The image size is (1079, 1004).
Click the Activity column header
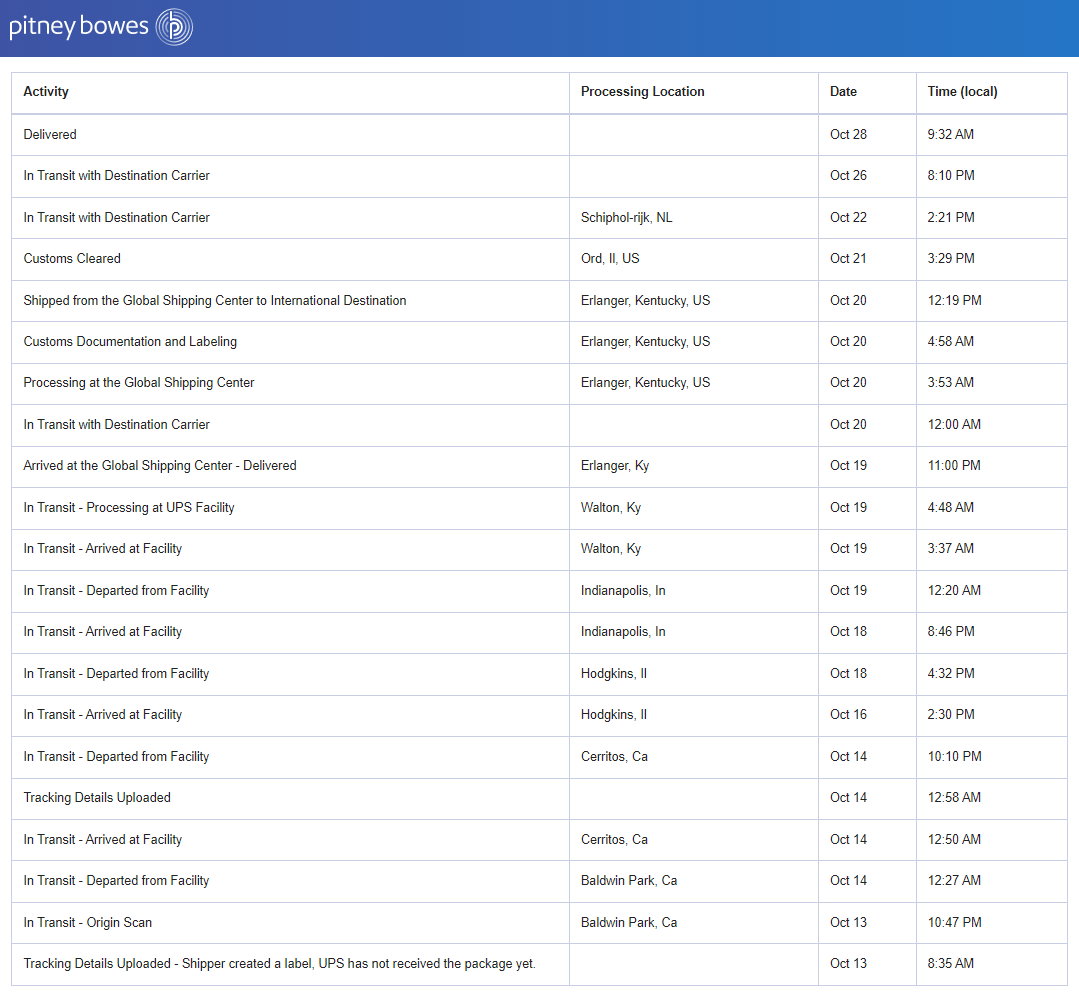pos(46,91)
